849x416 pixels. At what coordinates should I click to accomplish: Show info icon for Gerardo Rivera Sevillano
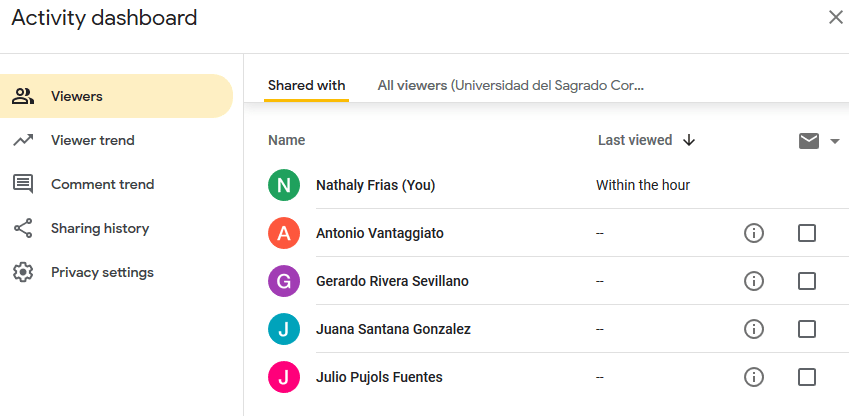[754, 281]
